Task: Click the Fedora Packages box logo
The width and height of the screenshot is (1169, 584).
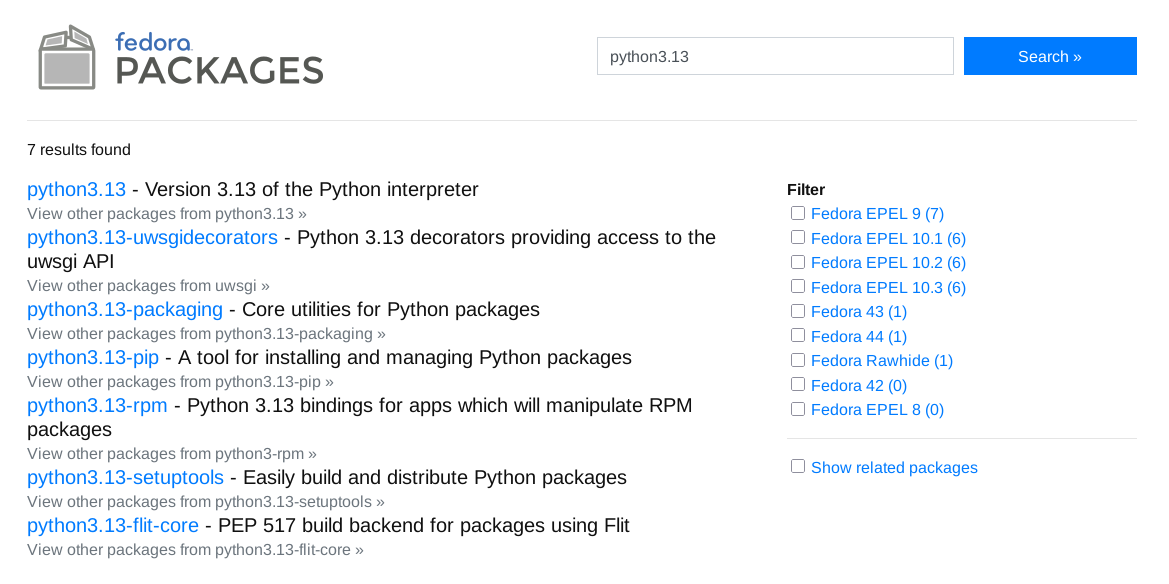Action: tap(67, 57)
